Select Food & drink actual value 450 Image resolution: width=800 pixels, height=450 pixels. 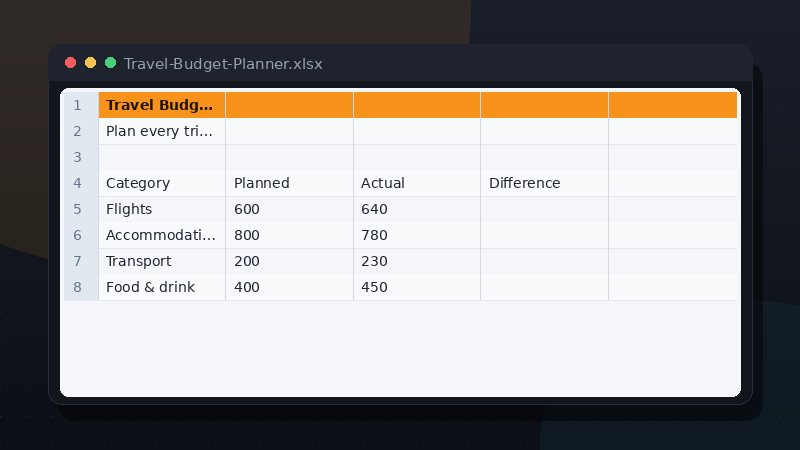(x=417, y=287)
